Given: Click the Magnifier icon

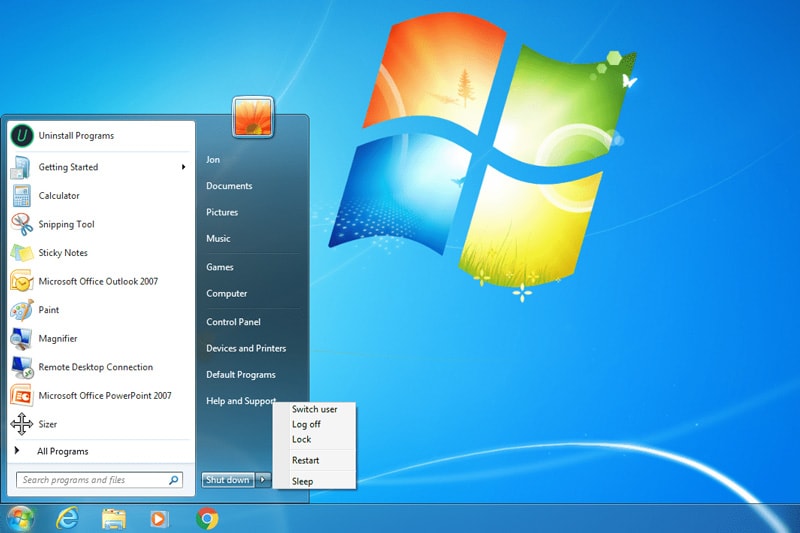Looking at the screenshot, I should pyautogui.click(x=21, y=339).
